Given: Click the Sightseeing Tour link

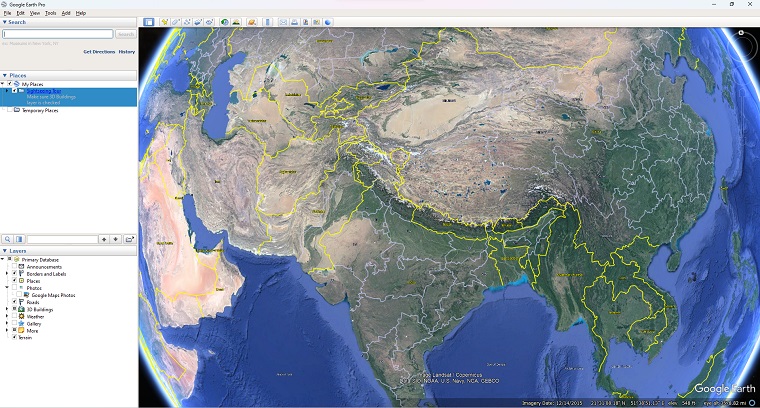Looking at the screenshot, I should pos(44,91).
